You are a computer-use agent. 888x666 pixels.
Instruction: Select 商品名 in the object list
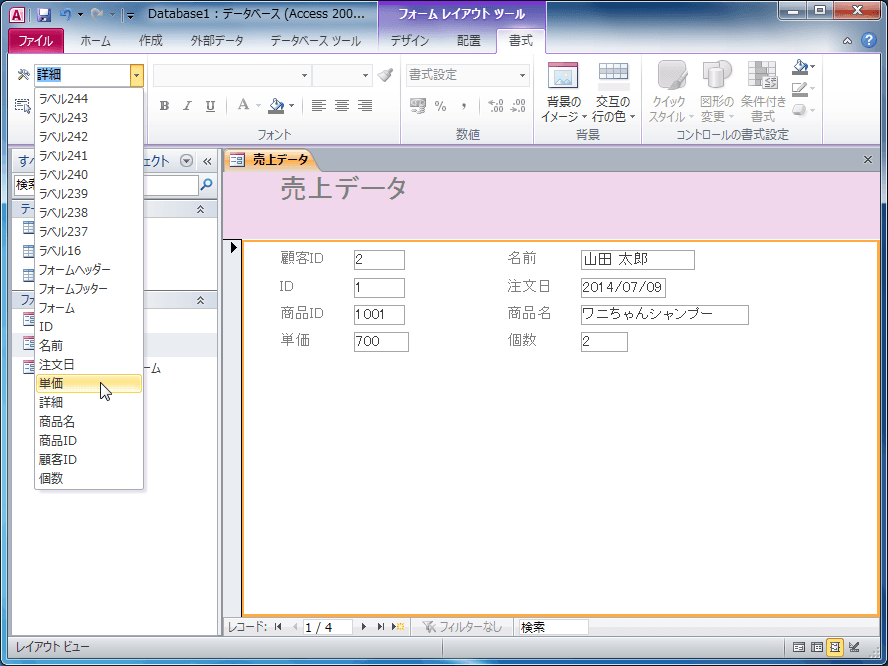88,421
